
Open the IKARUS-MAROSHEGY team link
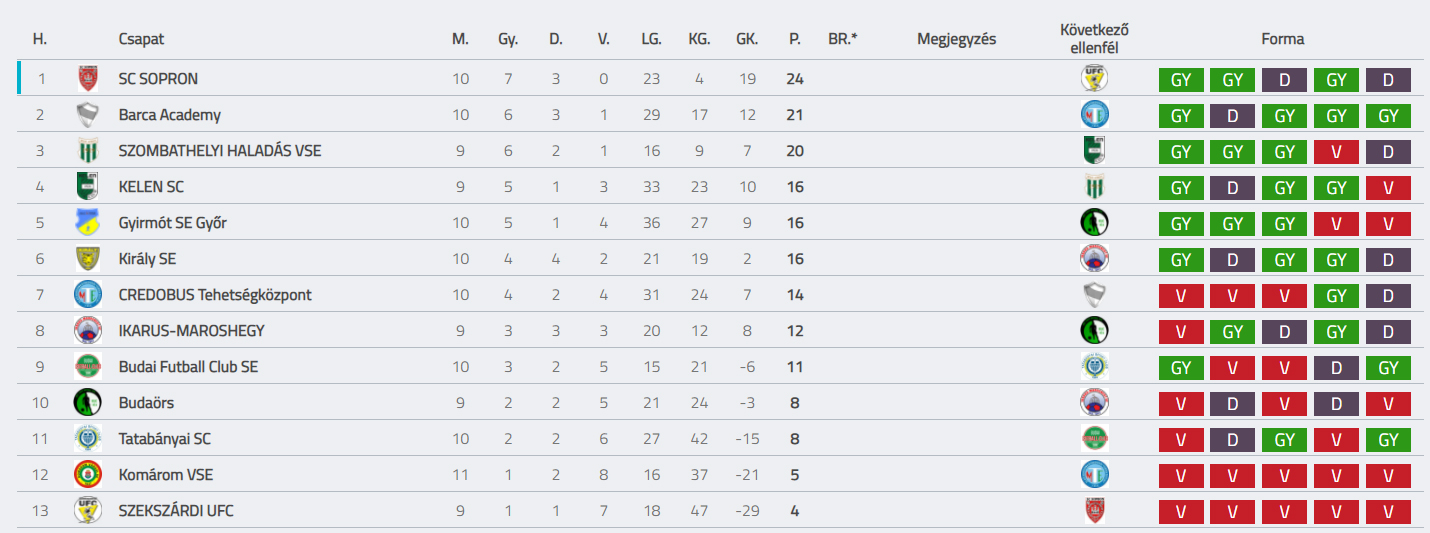pos(191,331)
